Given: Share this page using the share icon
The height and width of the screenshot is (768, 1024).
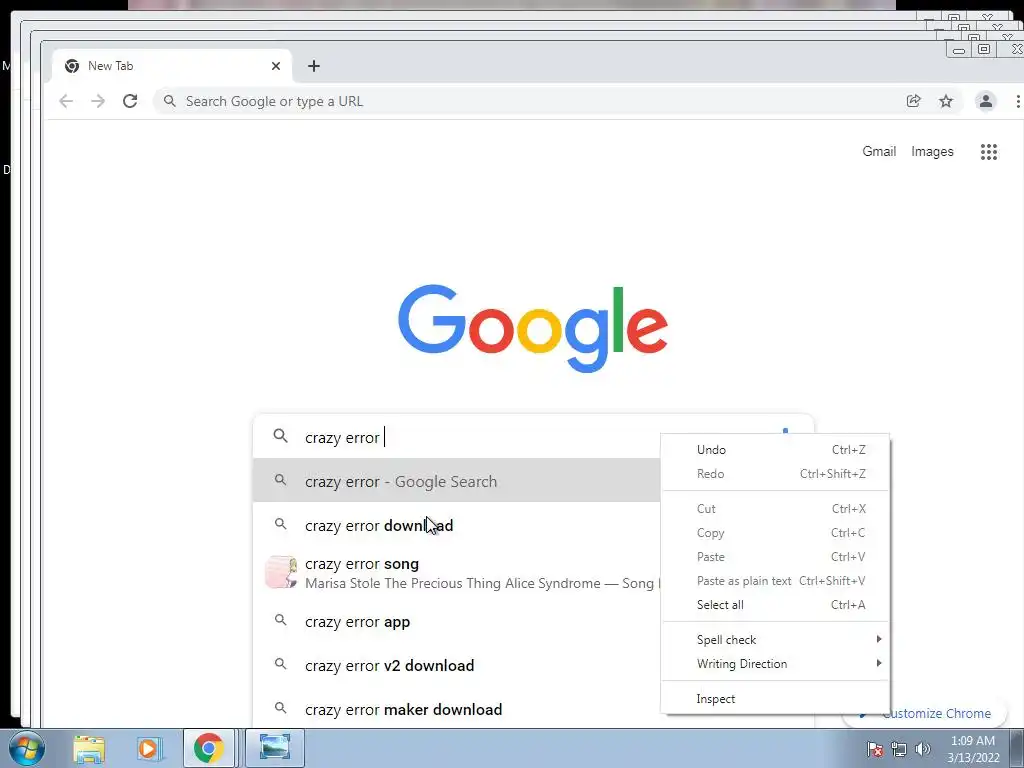Looking at the screenshot, I should point(914,101).
